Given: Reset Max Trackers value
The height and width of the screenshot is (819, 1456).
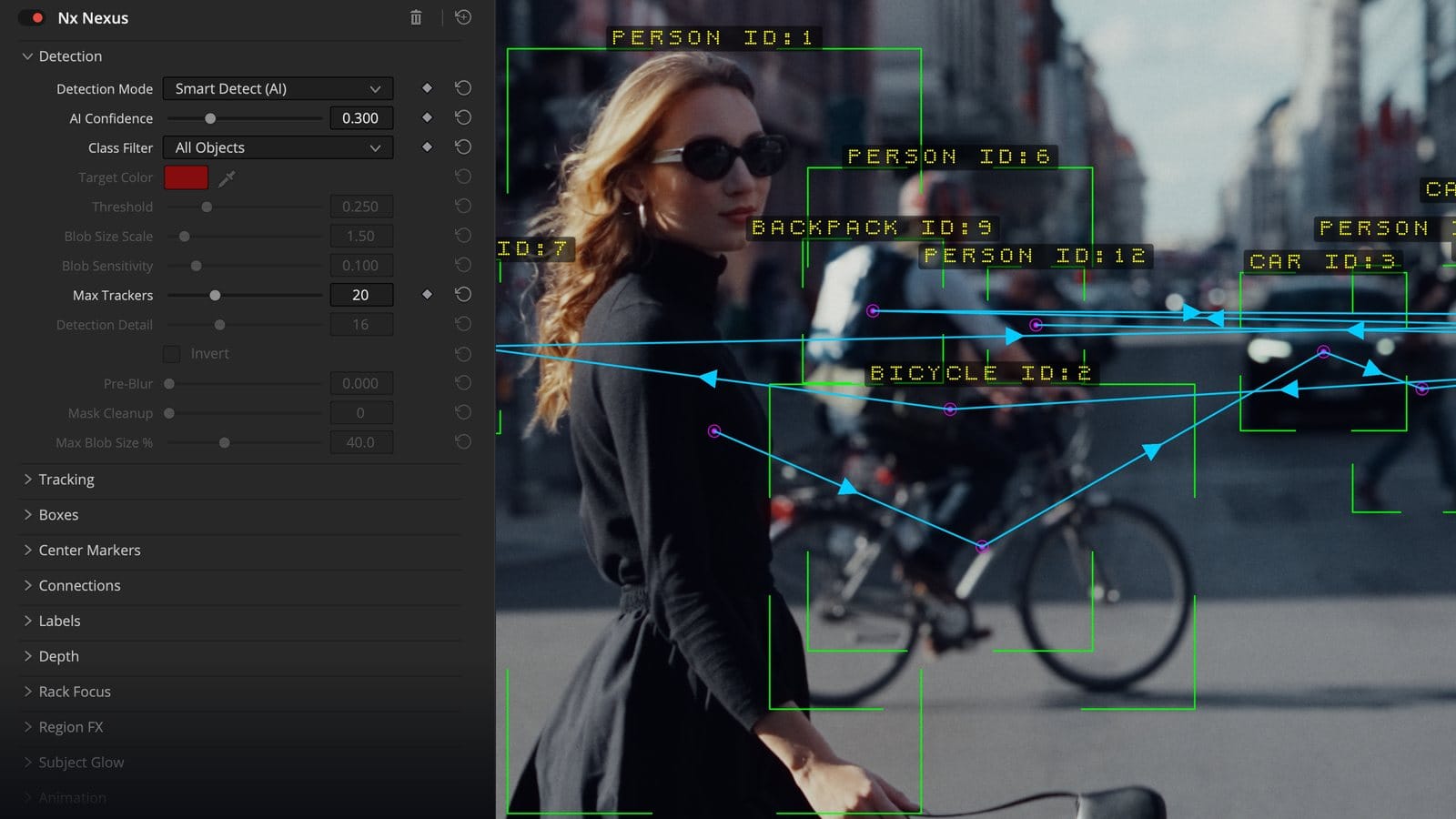Looking at the screenshot, I should [463, 294].
